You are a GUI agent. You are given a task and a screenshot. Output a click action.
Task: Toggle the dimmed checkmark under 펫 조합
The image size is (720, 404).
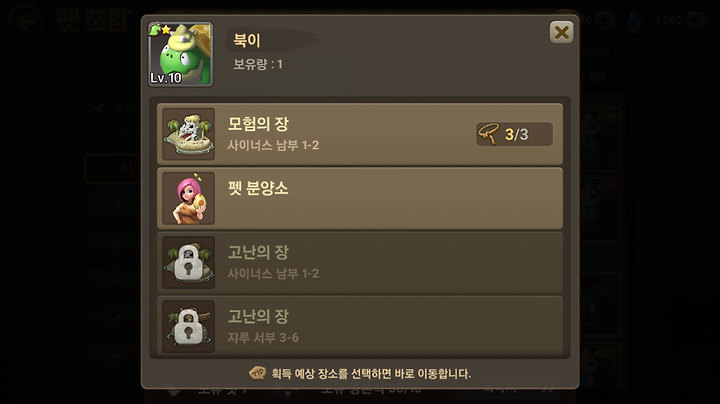pyautogui.click(x=97, y=107)
